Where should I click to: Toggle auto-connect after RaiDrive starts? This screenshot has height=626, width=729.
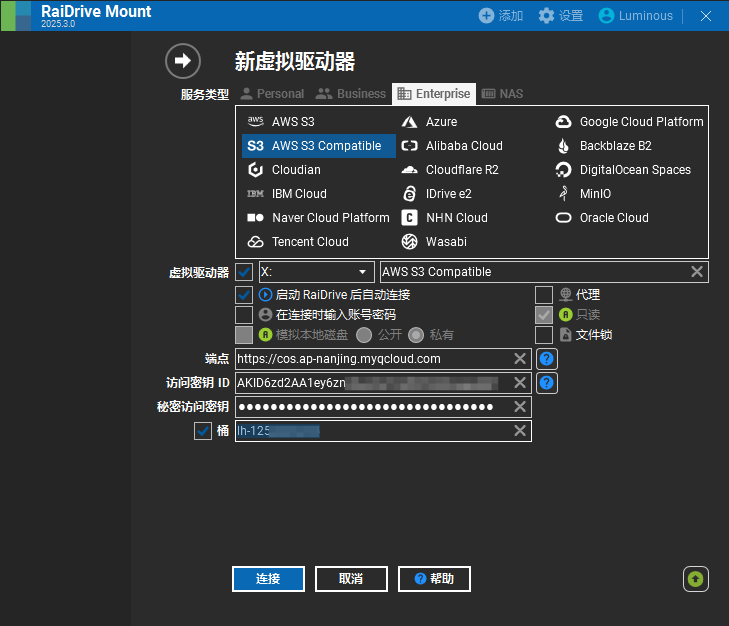pyautogui.click(x=244, y=295)
